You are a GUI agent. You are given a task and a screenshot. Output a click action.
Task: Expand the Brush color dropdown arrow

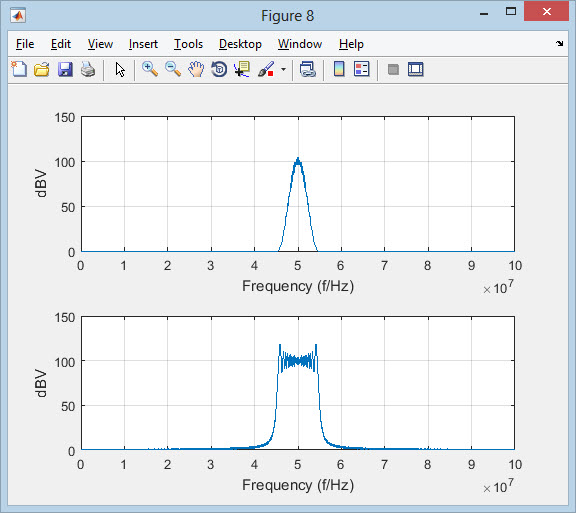(x=283, y=69)
